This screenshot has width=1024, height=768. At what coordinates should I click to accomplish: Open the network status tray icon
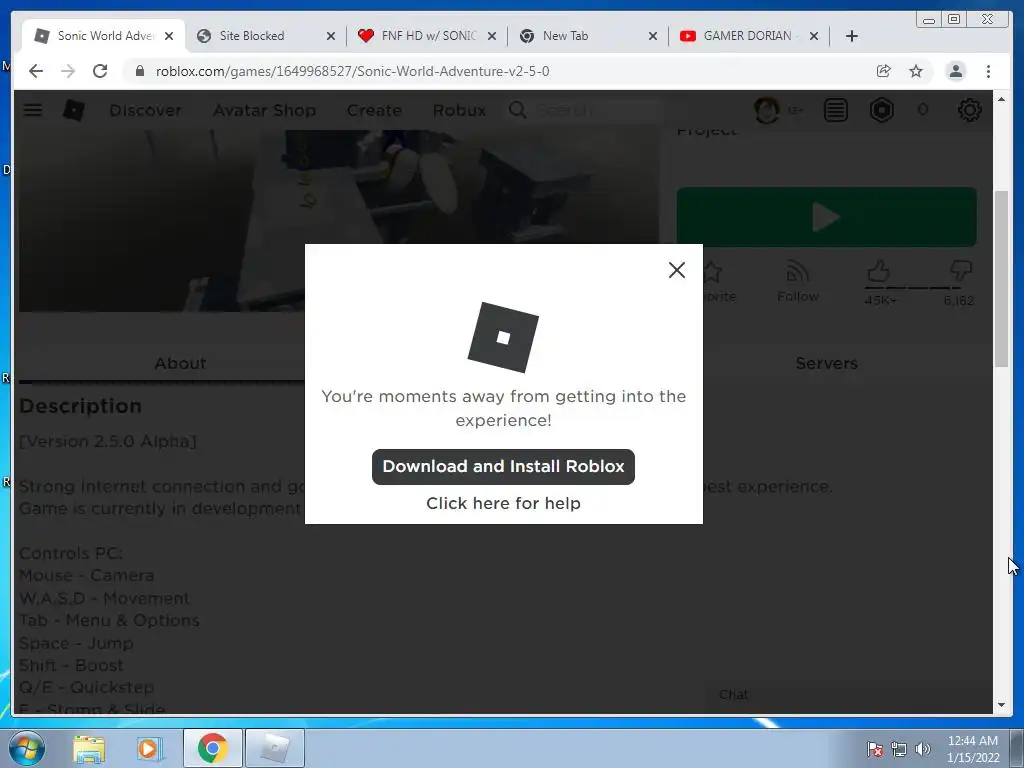[x=899, y=749]
